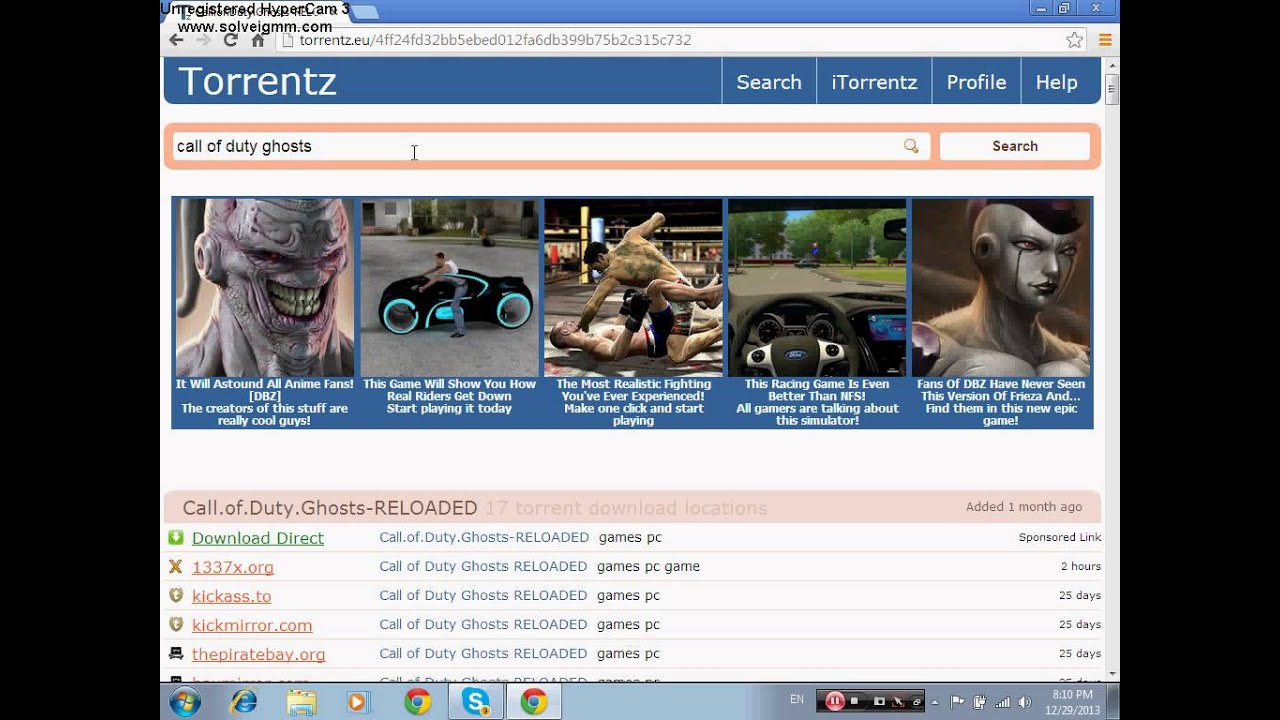Click 'Call of Duty Ghosts RELOADED' in the 1337x.org row
1280x720 pixels.
(x=483, y=566)
